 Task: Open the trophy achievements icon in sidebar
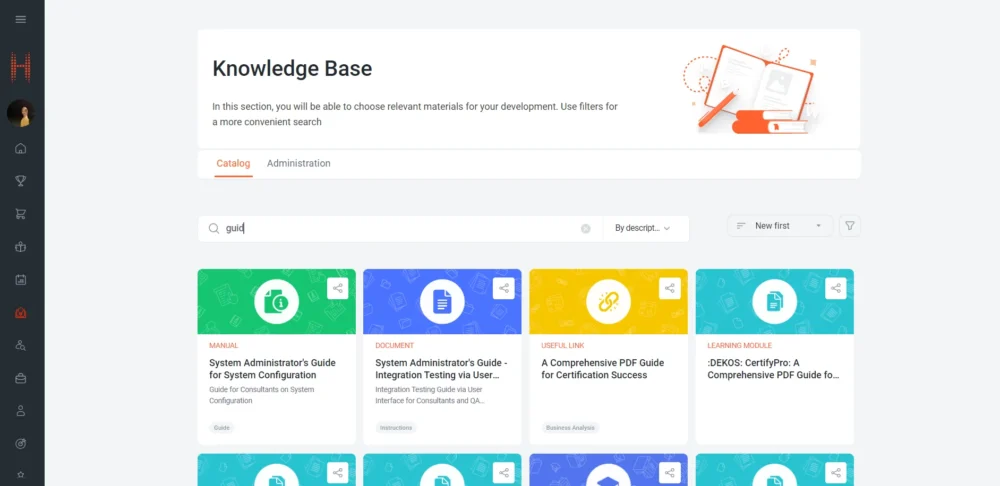point(21,181)
